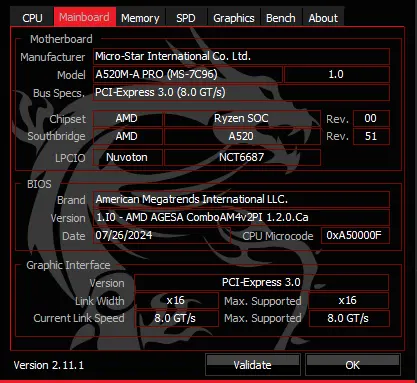
Task: Click the Manufacturer label
Action: (x=53, y=57)
